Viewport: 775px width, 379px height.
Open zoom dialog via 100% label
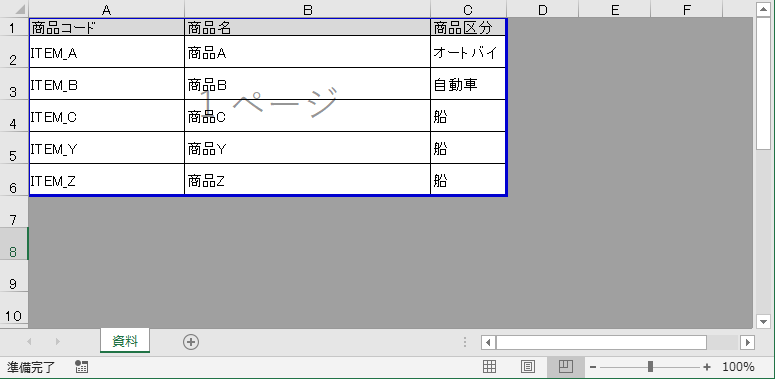pos(738,367)
